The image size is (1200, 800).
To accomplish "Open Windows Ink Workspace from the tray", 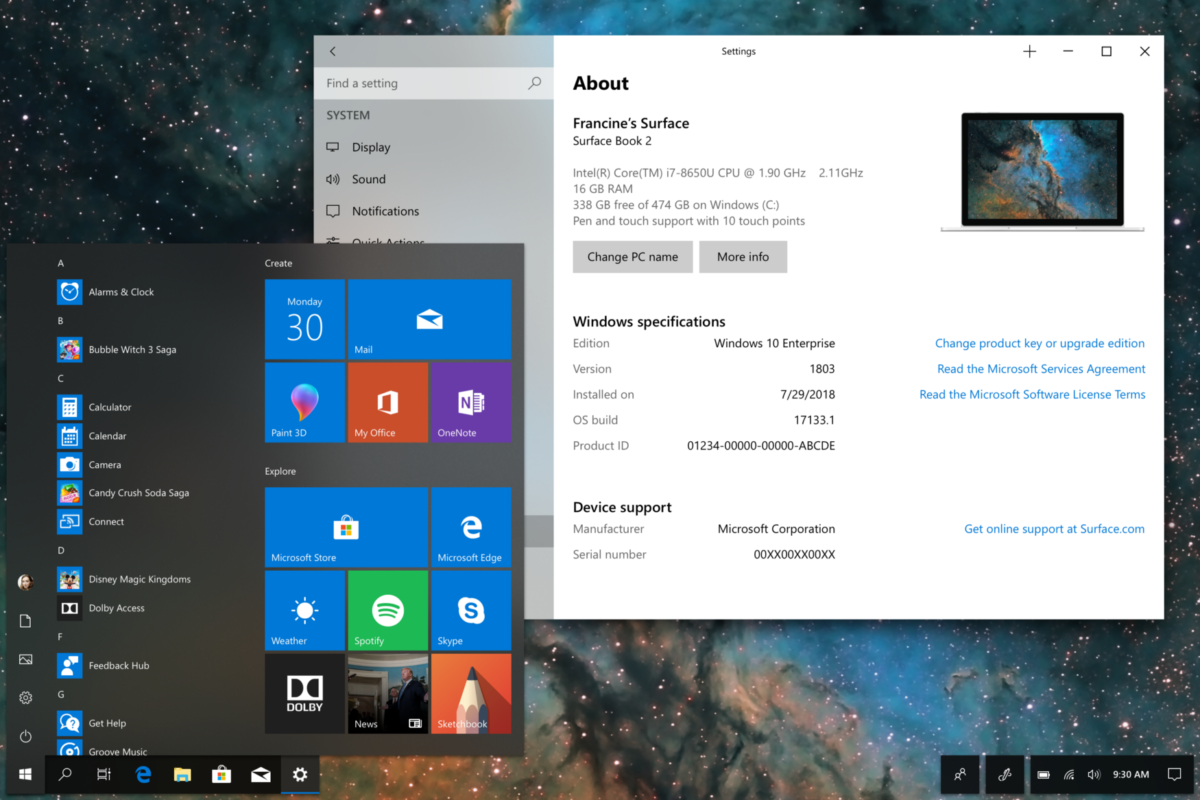I will [1004, 774].
